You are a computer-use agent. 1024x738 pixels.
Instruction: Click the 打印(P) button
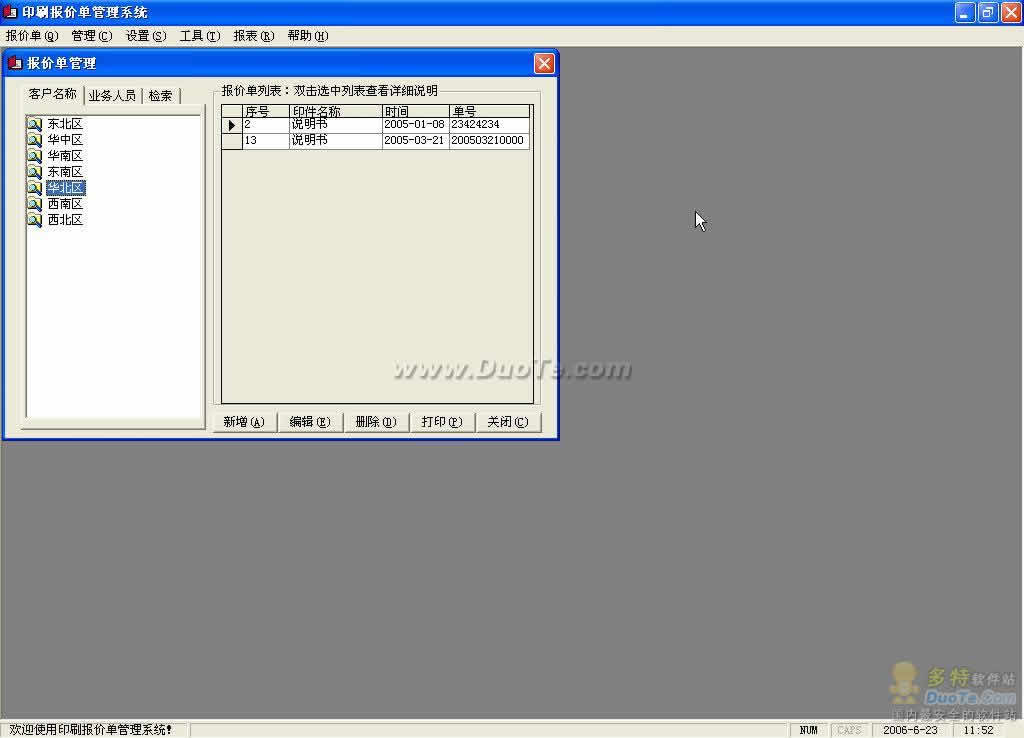coord(442,422)
